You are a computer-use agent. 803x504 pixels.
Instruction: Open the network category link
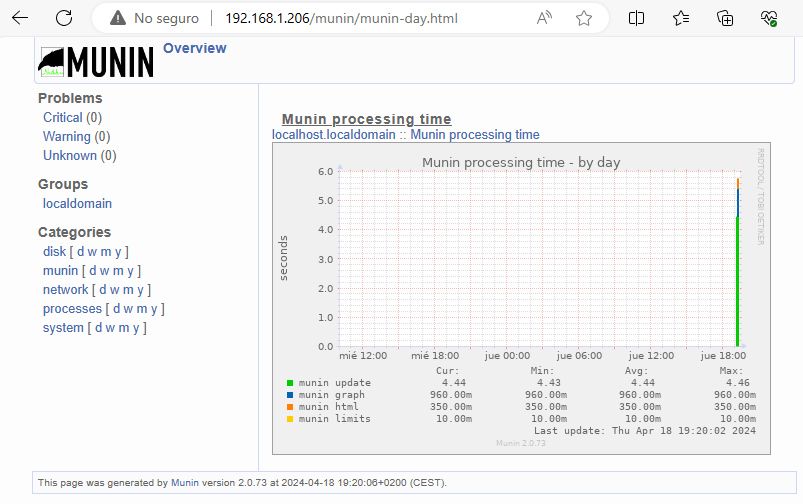click(65, 289)
